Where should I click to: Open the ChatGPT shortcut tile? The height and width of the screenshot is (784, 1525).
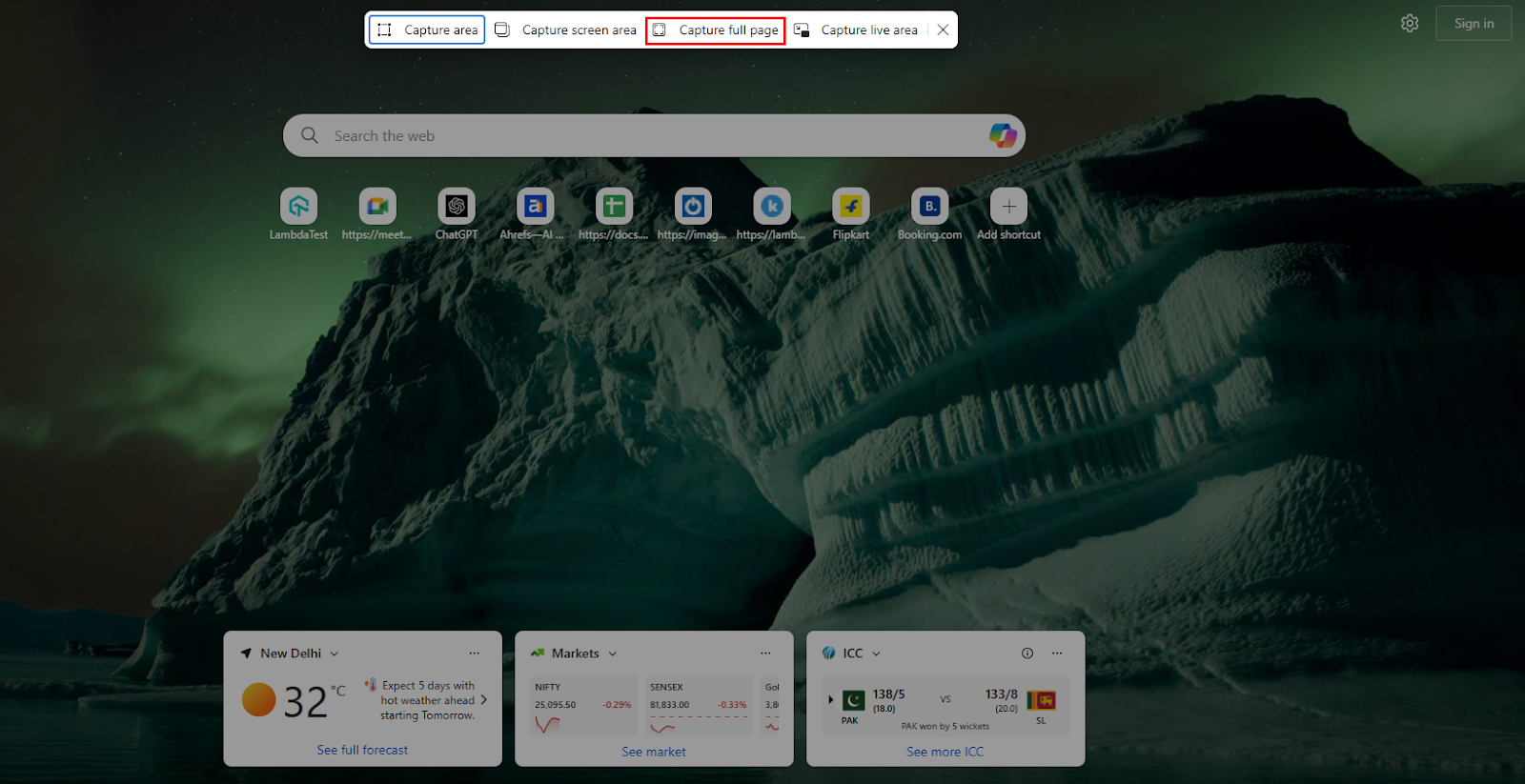click(457, 207)
